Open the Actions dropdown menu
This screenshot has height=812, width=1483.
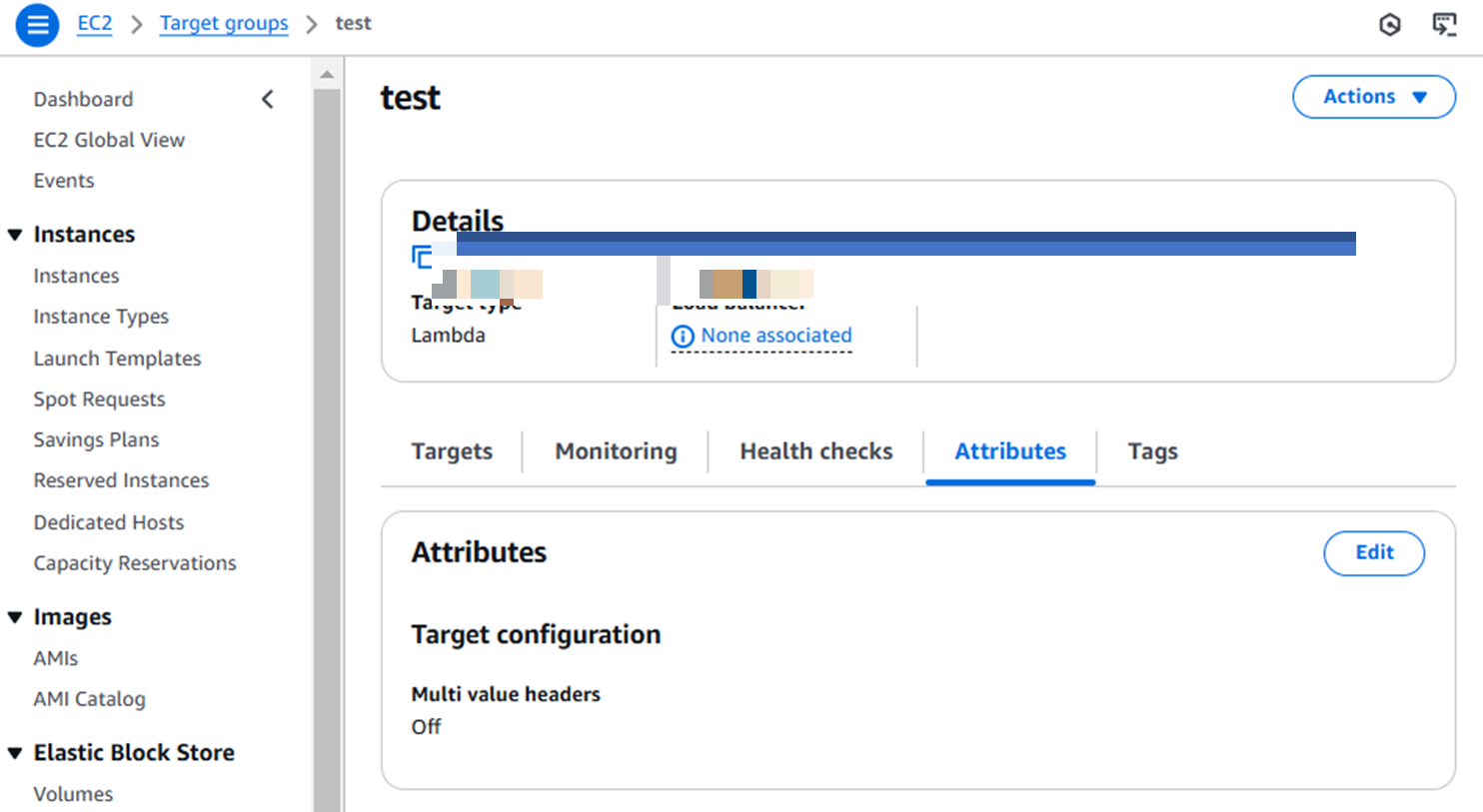1373,97
